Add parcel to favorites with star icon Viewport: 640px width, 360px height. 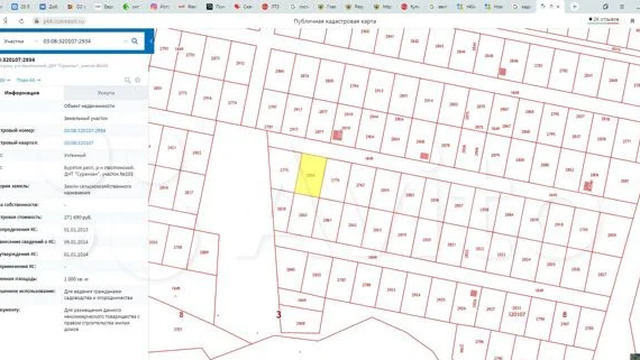(x=138, y=80)
